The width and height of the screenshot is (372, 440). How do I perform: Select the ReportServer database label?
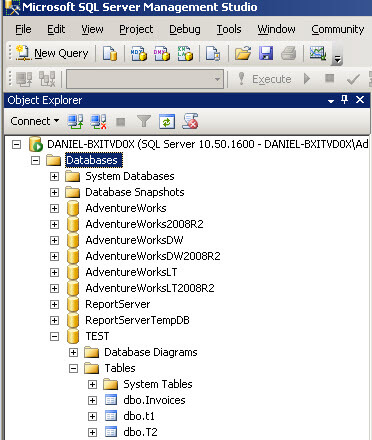[118, 304]
